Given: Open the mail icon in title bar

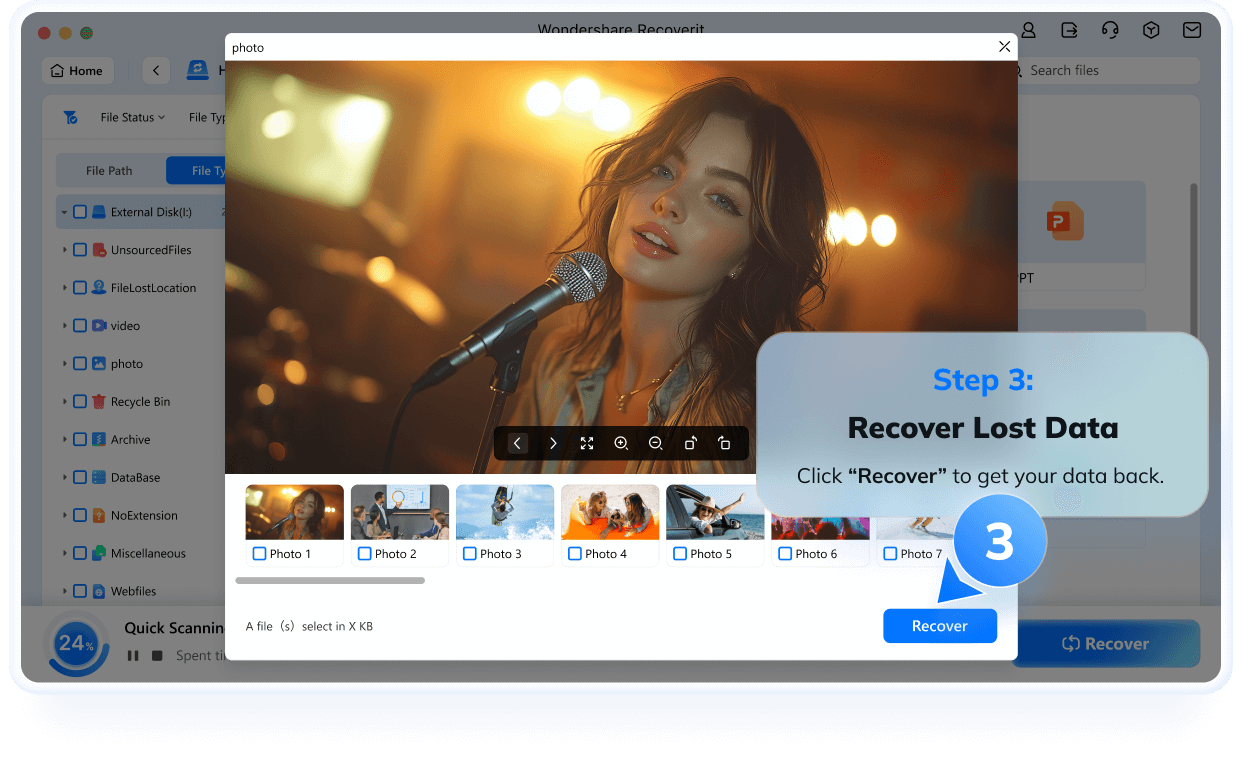Looking at the screenshot, I should (x=1192, y=31).
